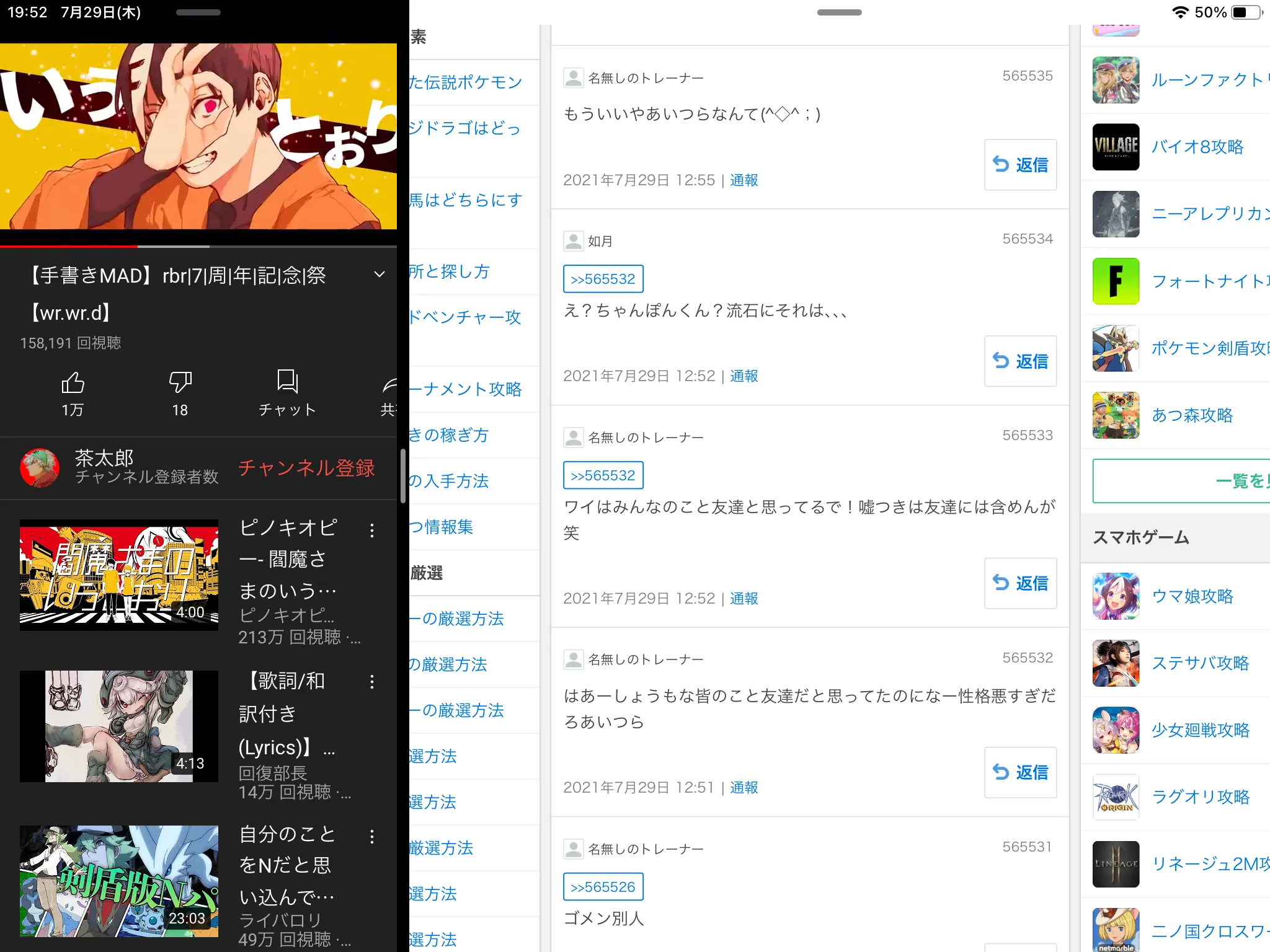The width and height of the screenshot is (1270, 952).
Task: Open ラグオリ攻略 icon
Action: point(1116,797)
